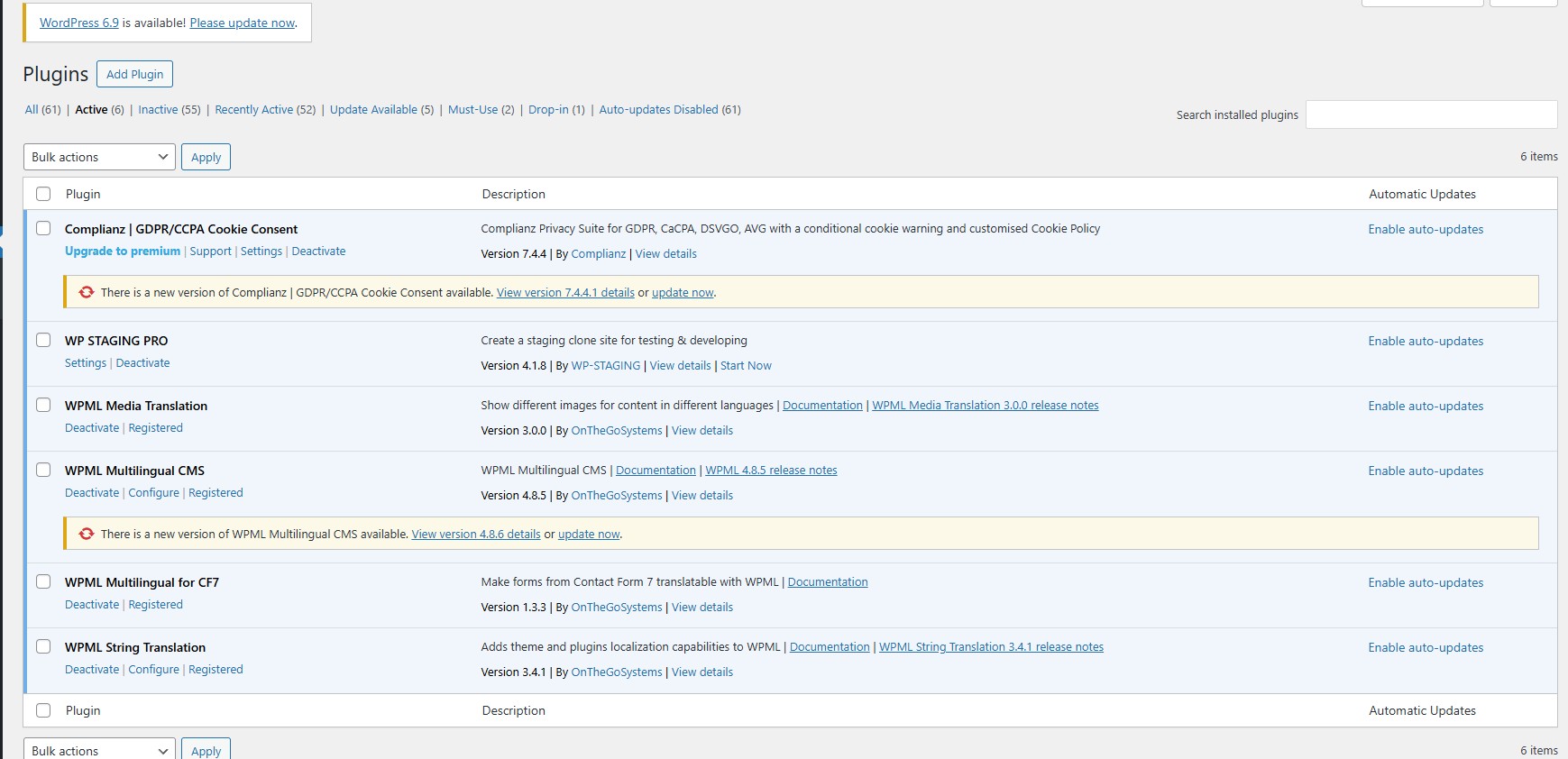Click the Complianz update refresh icon
1568x759 pixels.
[x=87, y=292]
